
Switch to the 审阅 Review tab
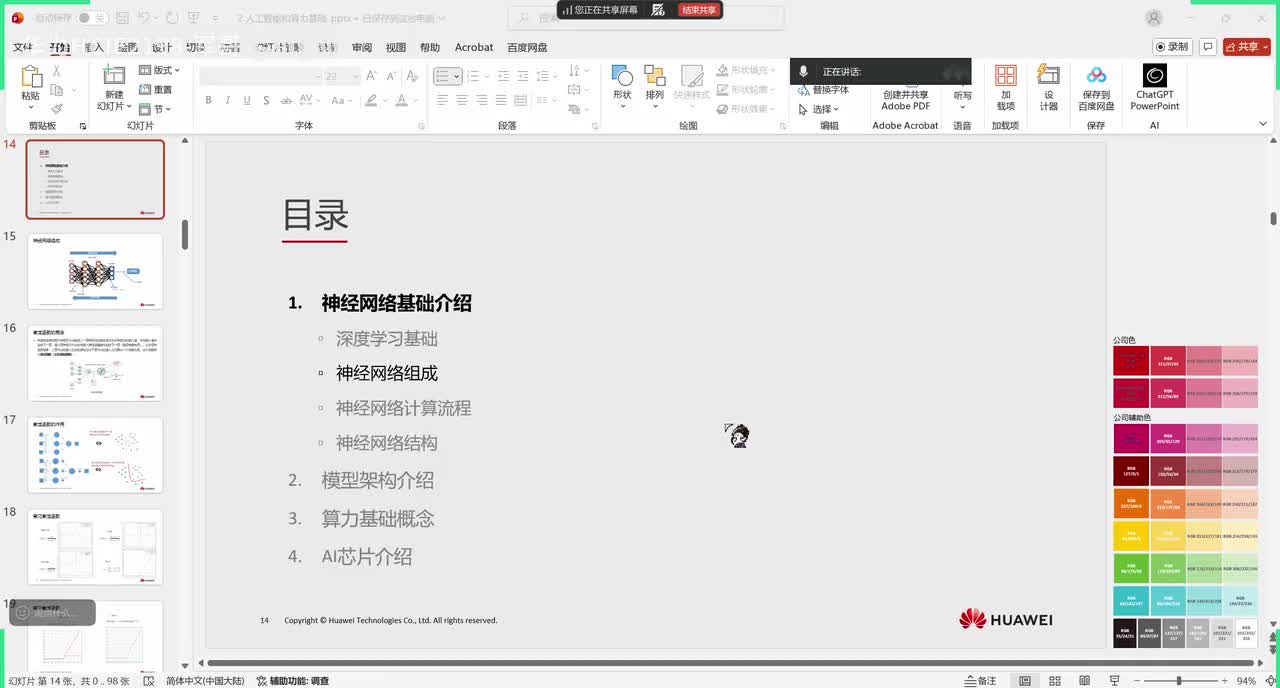362,47
